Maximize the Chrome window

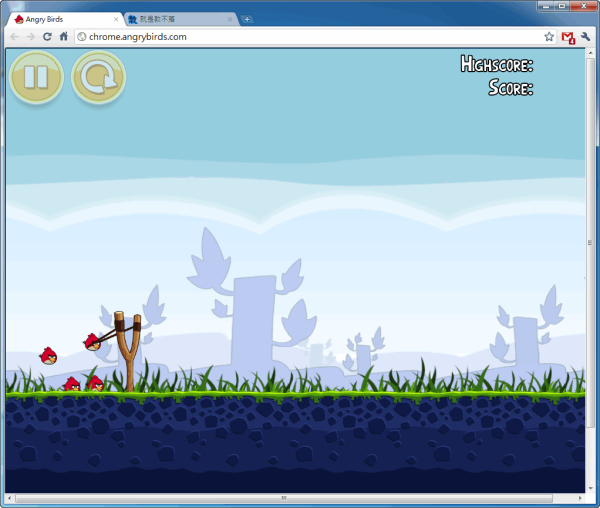click(x=562, y=6)
